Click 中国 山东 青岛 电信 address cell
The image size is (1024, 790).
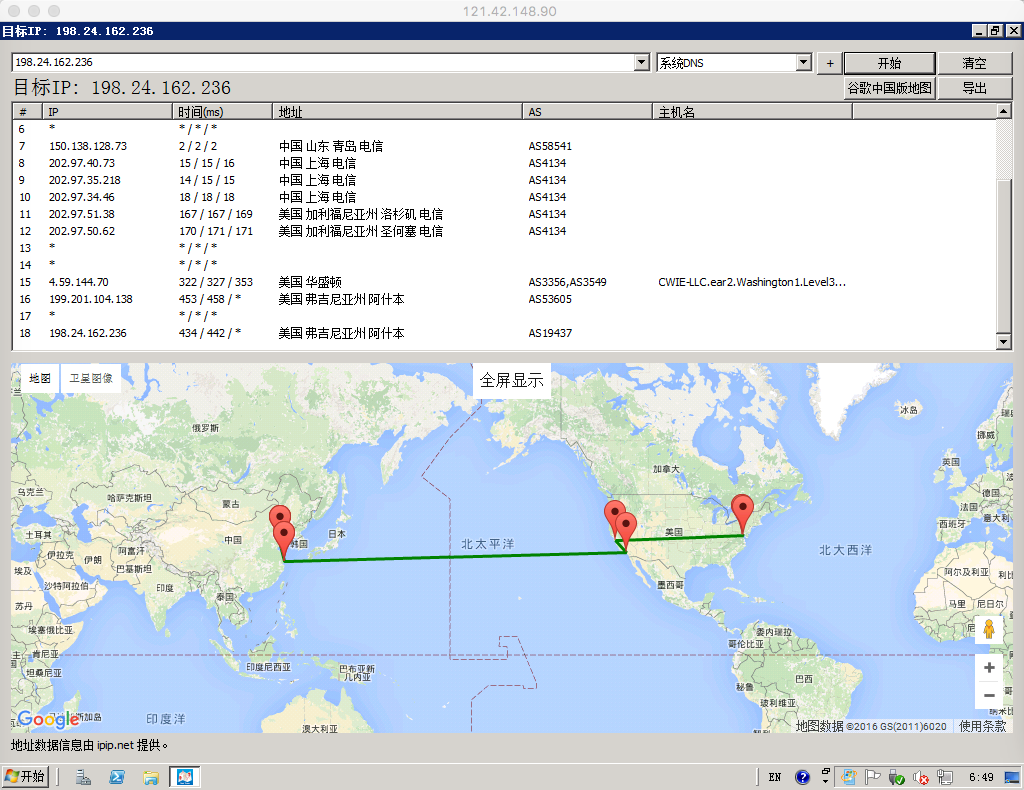[x=331, y=146]
